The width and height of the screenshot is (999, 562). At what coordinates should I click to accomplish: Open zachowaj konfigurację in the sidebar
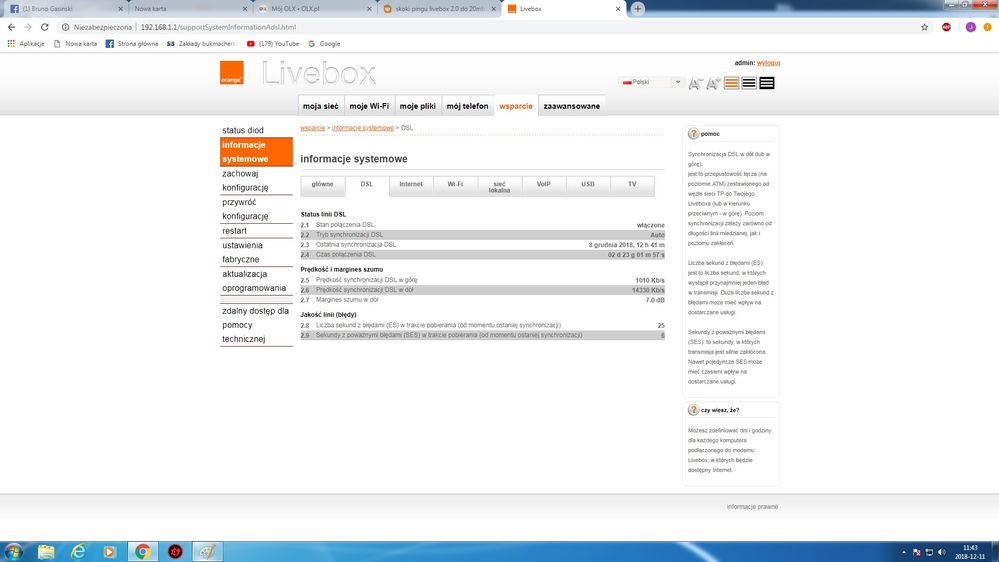[x=256, y=180]
